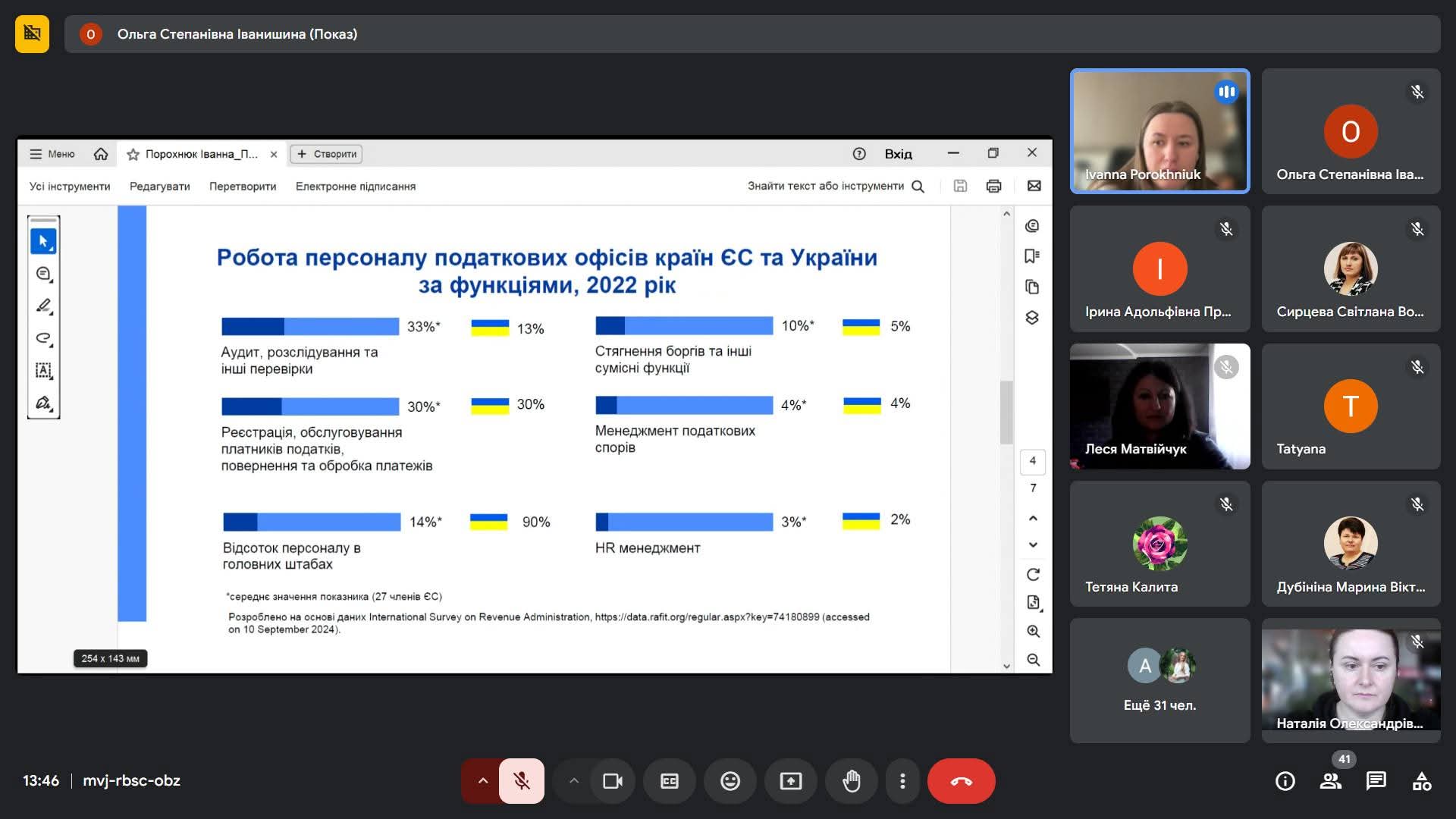Raise your hand
The height and width of the screenshot is (819, 1456).
[851, 780]
